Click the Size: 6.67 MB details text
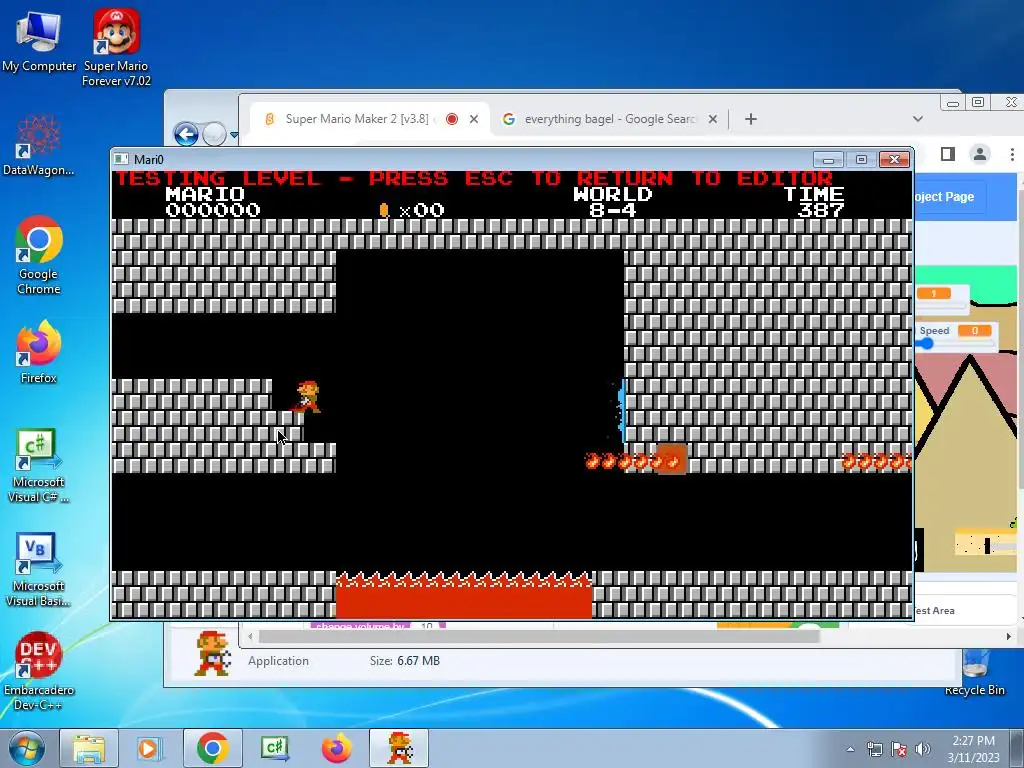 tap(405, 661)
